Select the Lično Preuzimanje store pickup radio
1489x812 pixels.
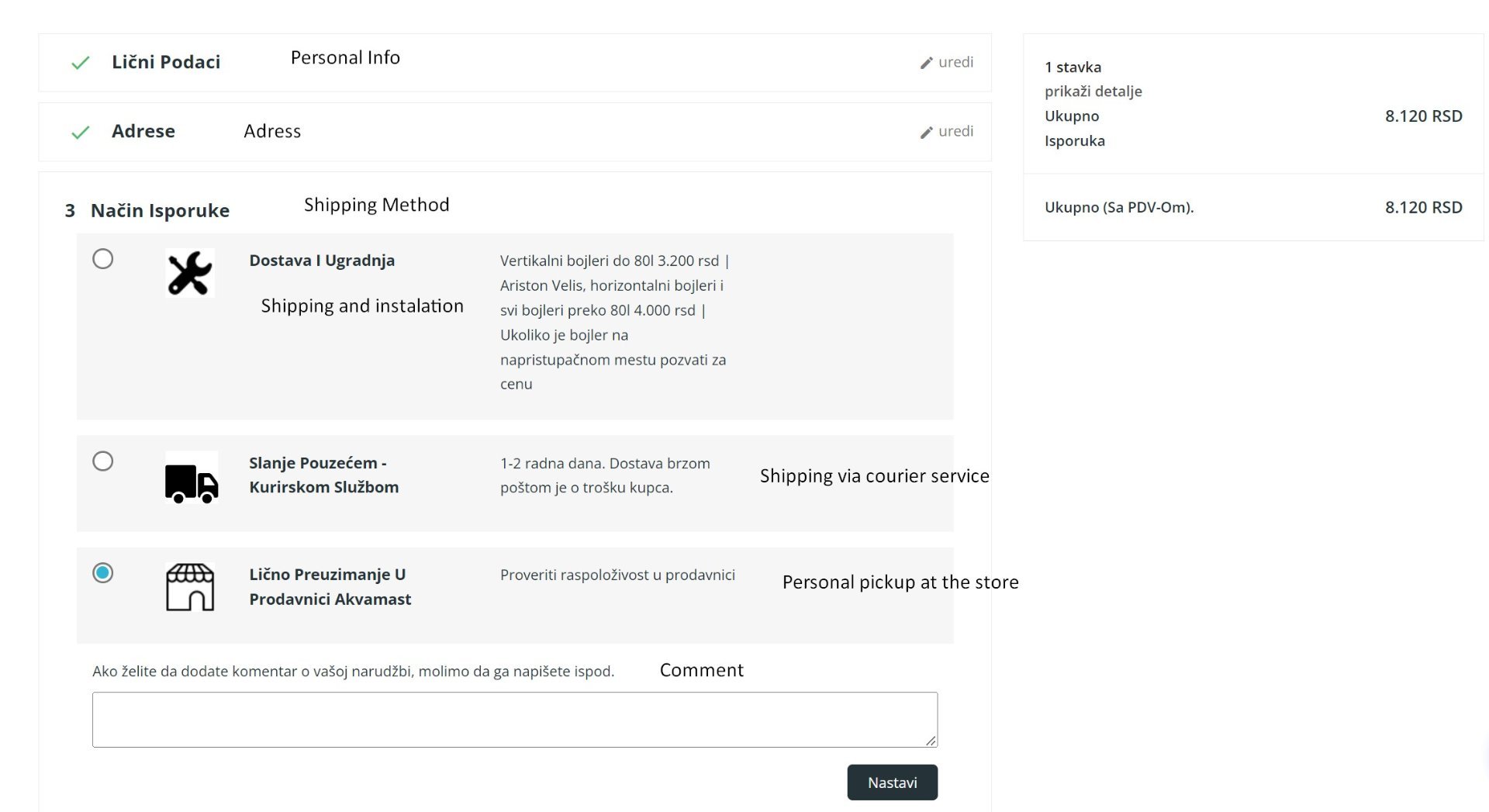pyautogui.click(x=103, y=573)
